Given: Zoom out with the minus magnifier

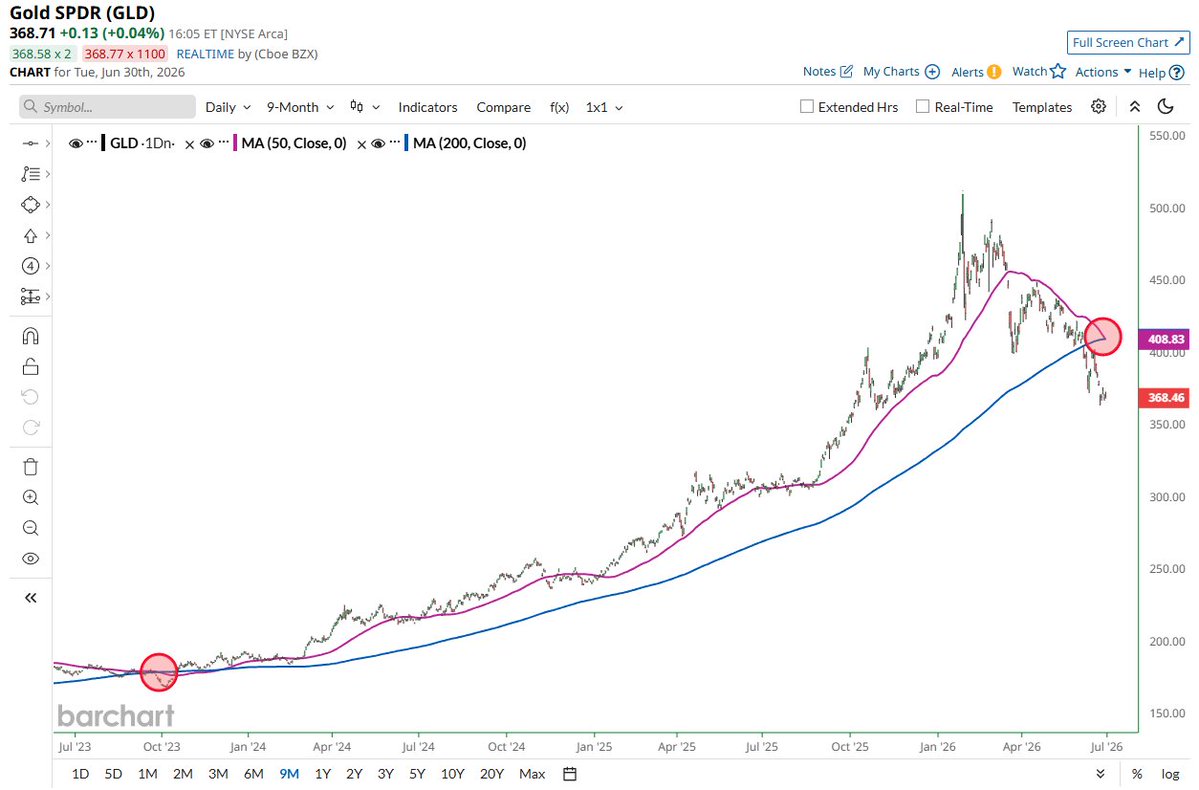Looking at the screenshot, I should 30,528.
